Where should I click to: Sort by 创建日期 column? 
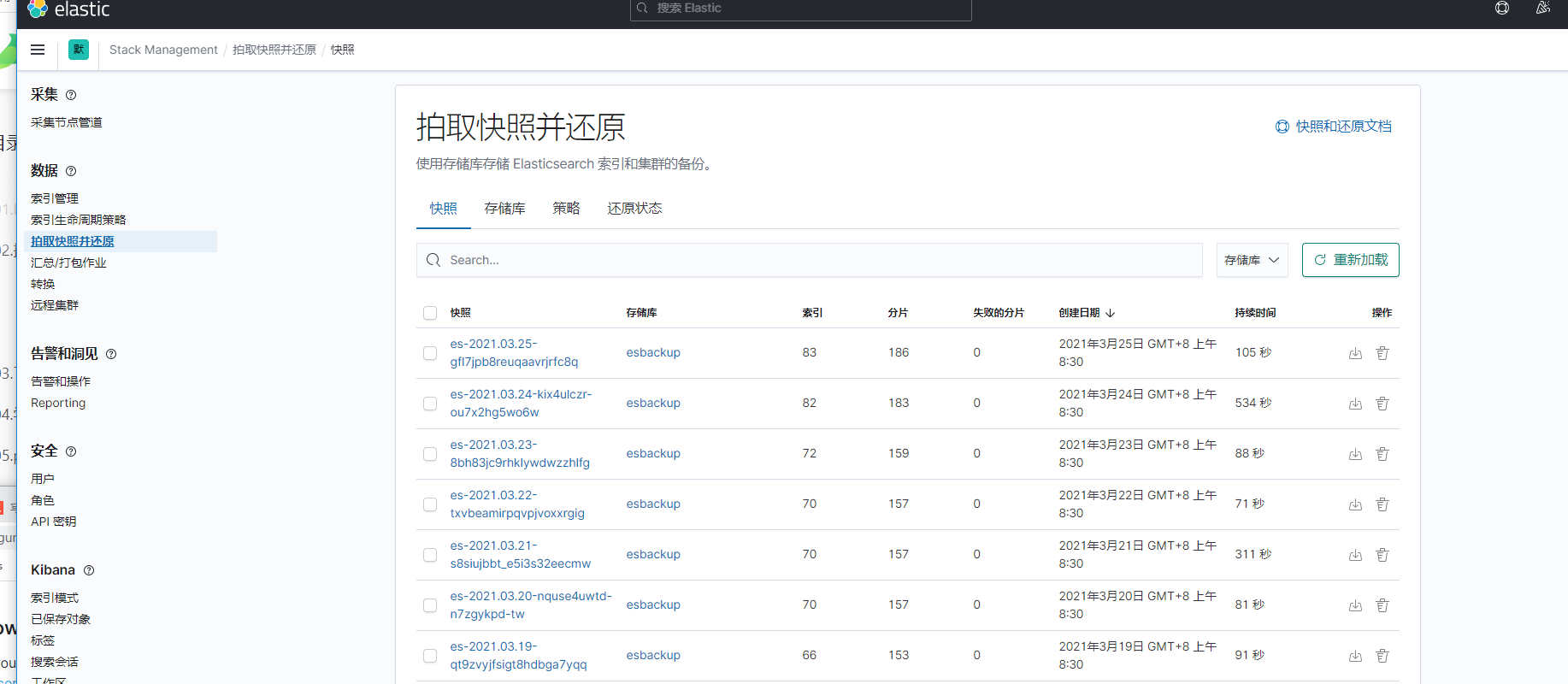pos(1087,313)
